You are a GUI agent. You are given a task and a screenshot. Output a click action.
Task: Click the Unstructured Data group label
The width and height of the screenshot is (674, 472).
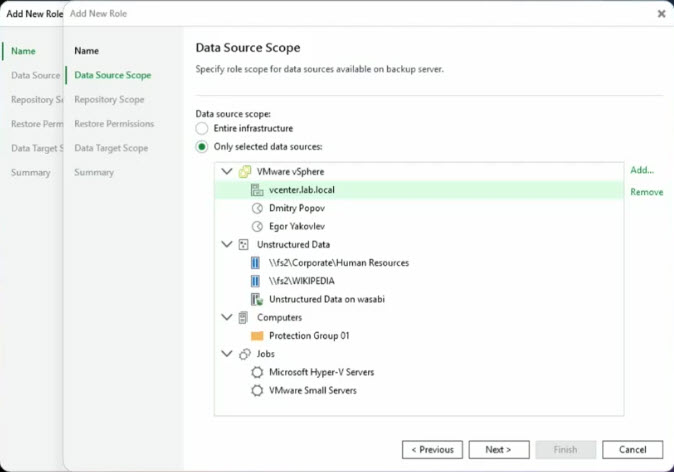[x=293, y=245]
